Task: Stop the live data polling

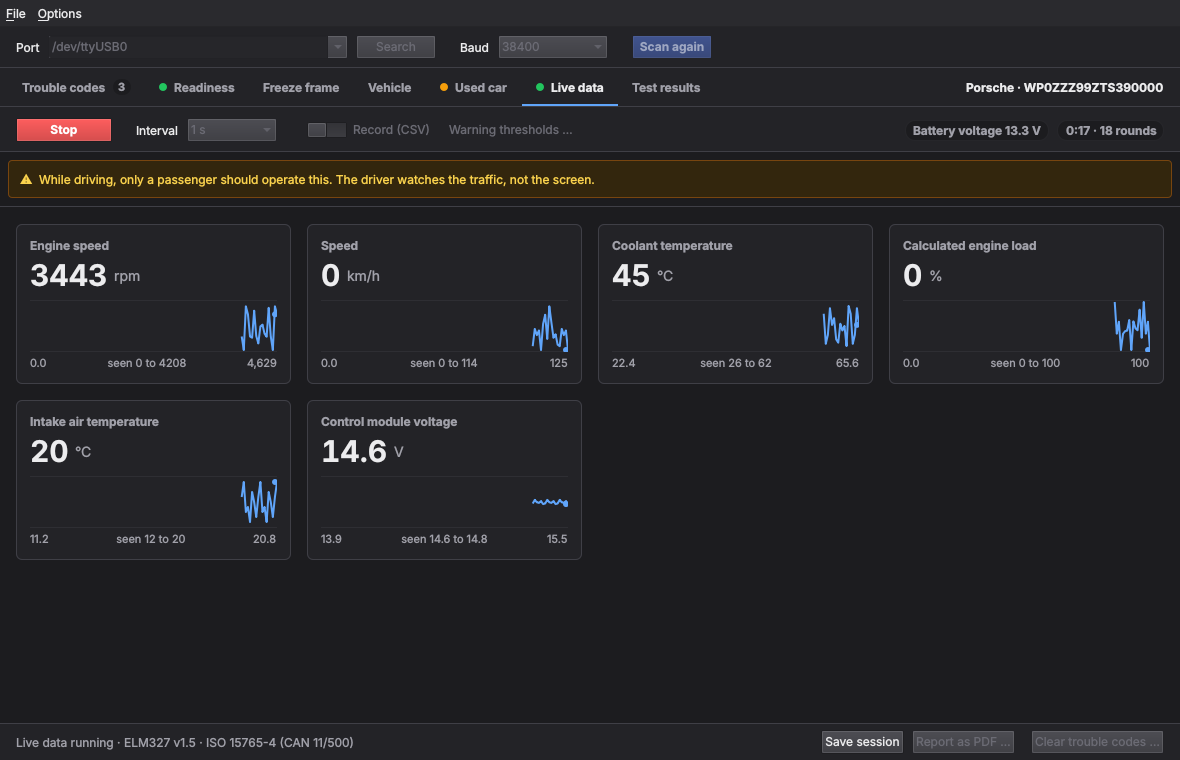Action: click(64, 130)
